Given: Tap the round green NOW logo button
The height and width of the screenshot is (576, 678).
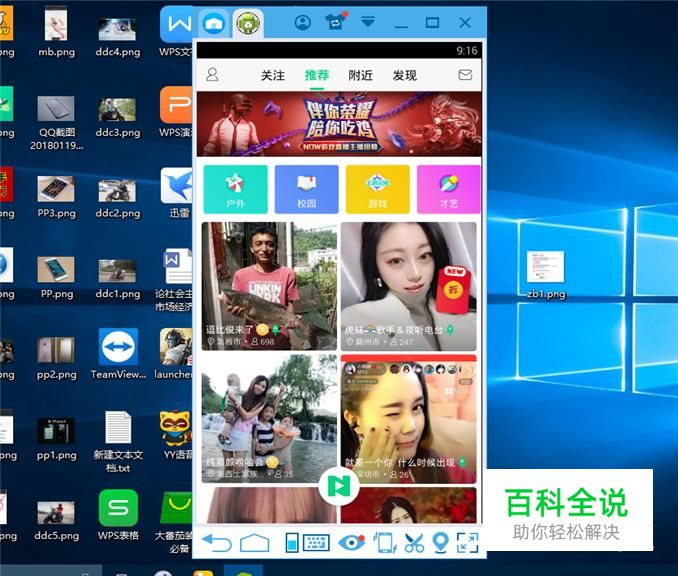Looking at the screenshot, I should click(x=339, y=487).
